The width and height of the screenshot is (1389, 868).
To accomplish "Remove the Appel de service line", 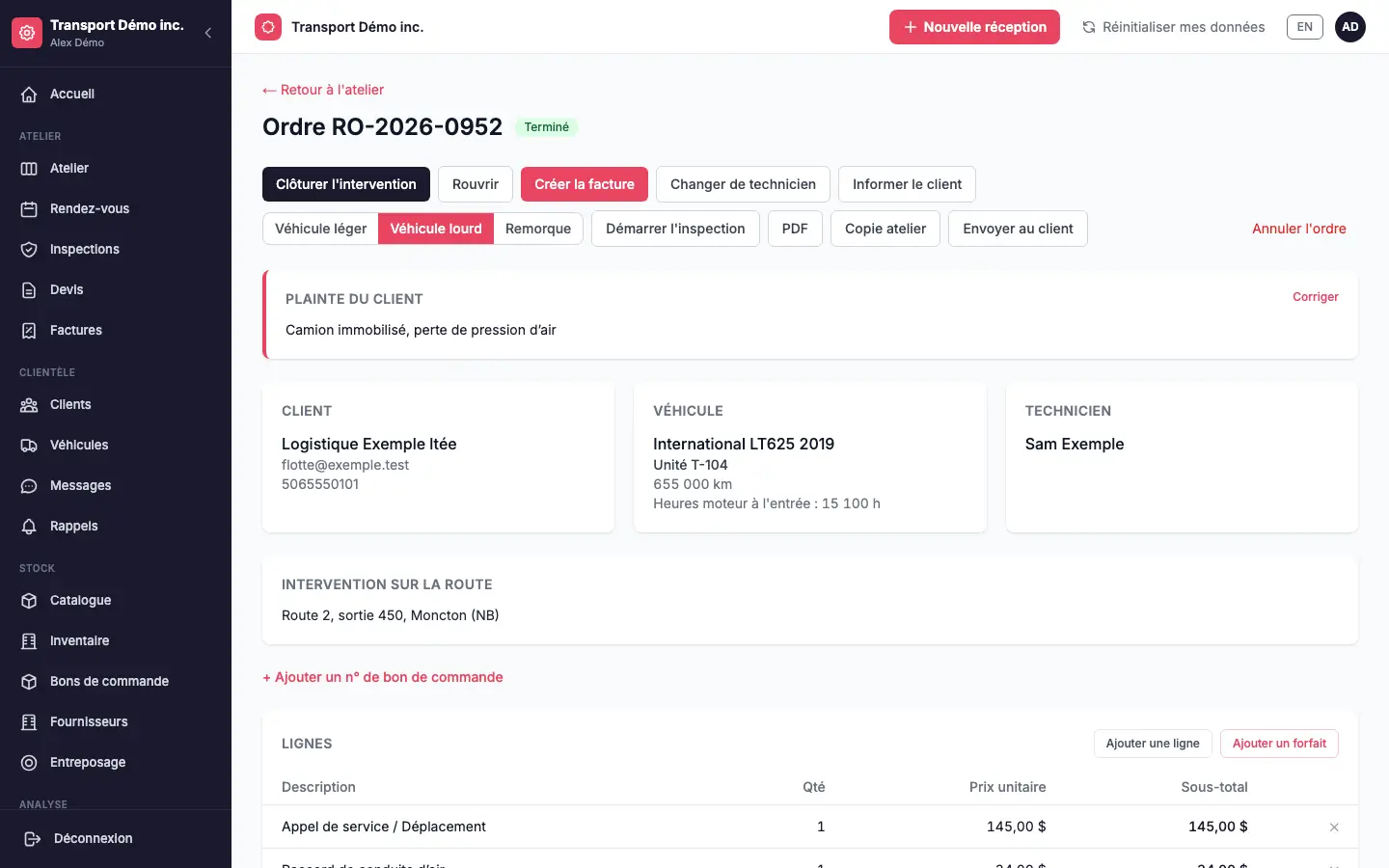I will [x=1334, y=827].
